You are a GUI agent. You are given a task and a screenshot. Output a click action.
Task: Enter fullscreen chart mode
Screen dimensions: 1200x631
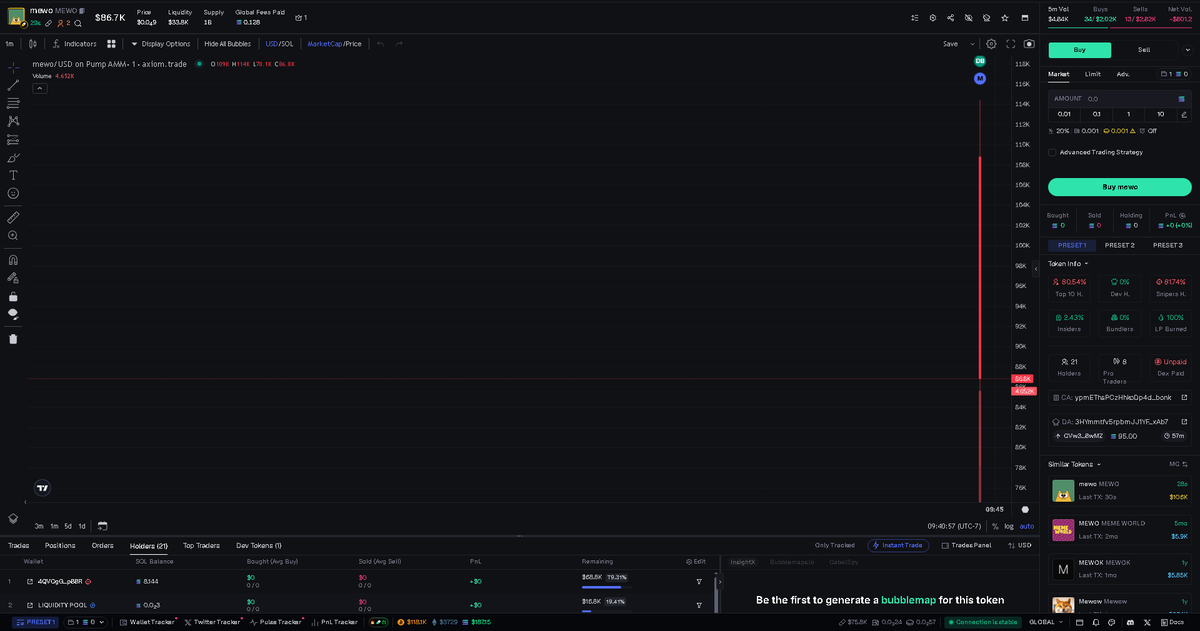click(x=1011, y=44)
